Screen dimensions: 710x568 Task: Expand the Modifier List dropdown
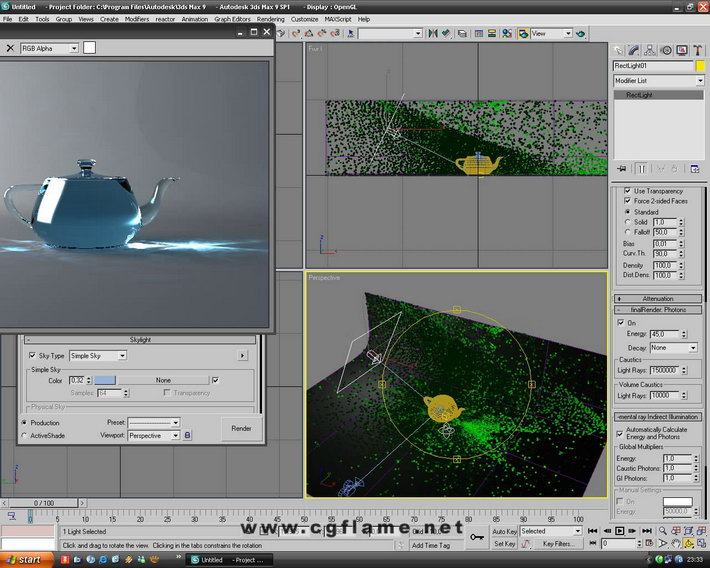click(658, 80)
